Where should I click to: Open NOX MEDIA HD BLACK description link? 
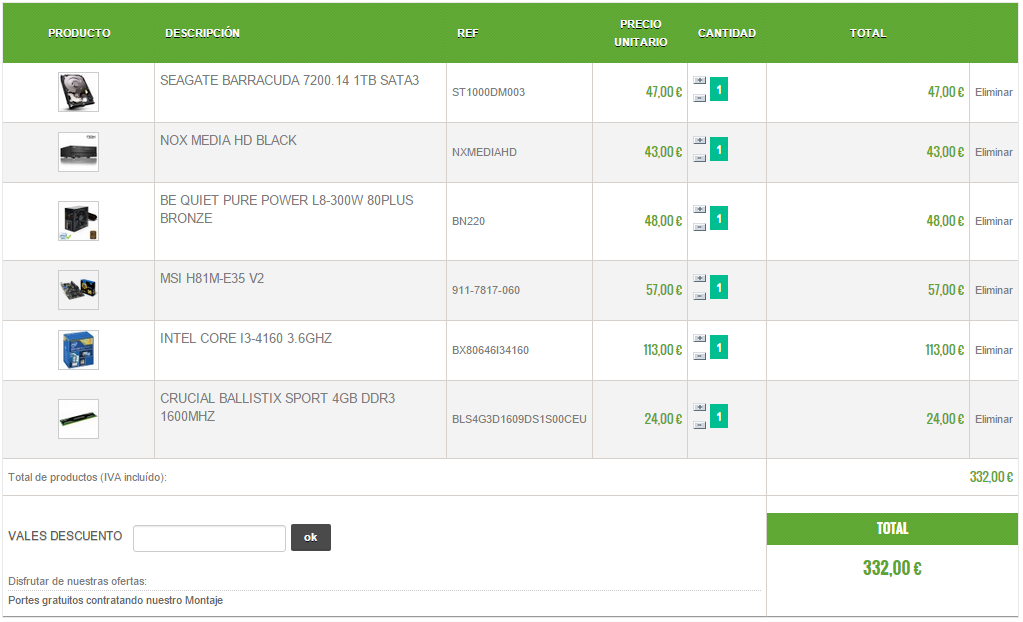pyautogui.click(x=228, y=140)
